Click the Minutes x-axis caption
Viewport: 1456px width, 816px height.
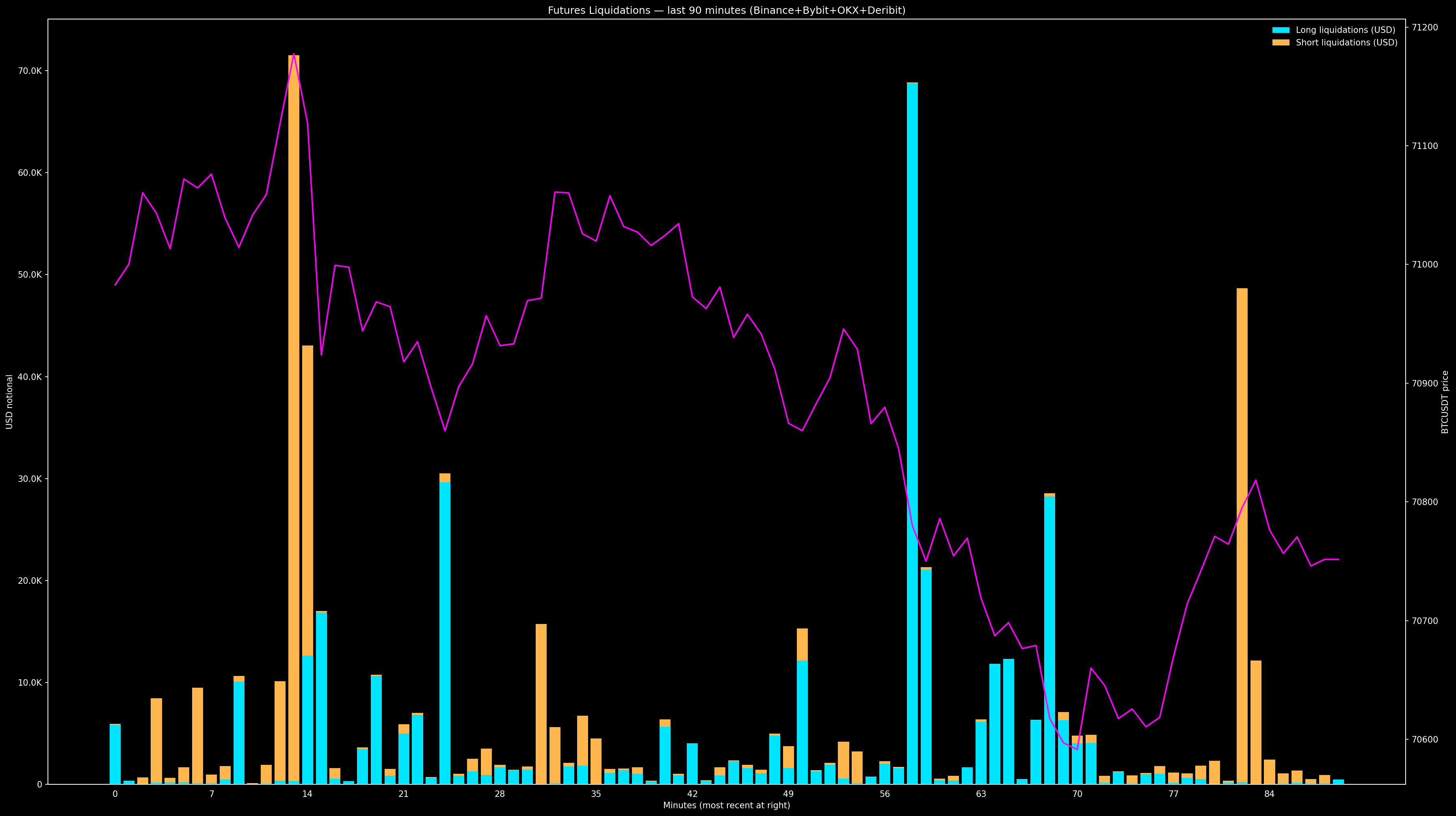tap(726, 805)
